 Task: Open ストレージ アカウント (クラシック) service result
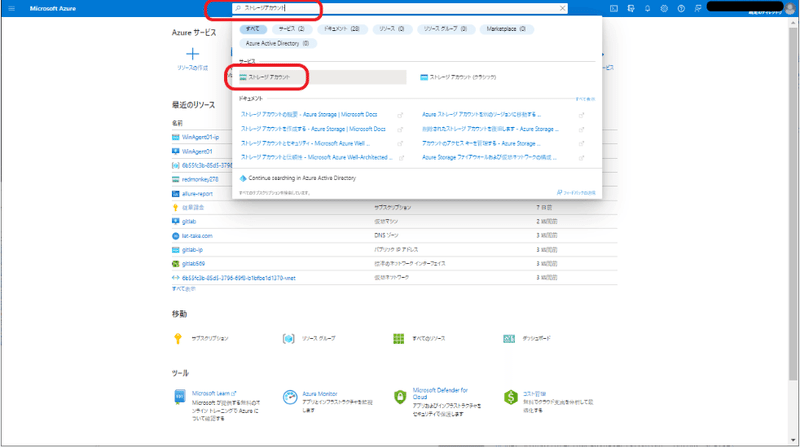click(x=458, y=77)
